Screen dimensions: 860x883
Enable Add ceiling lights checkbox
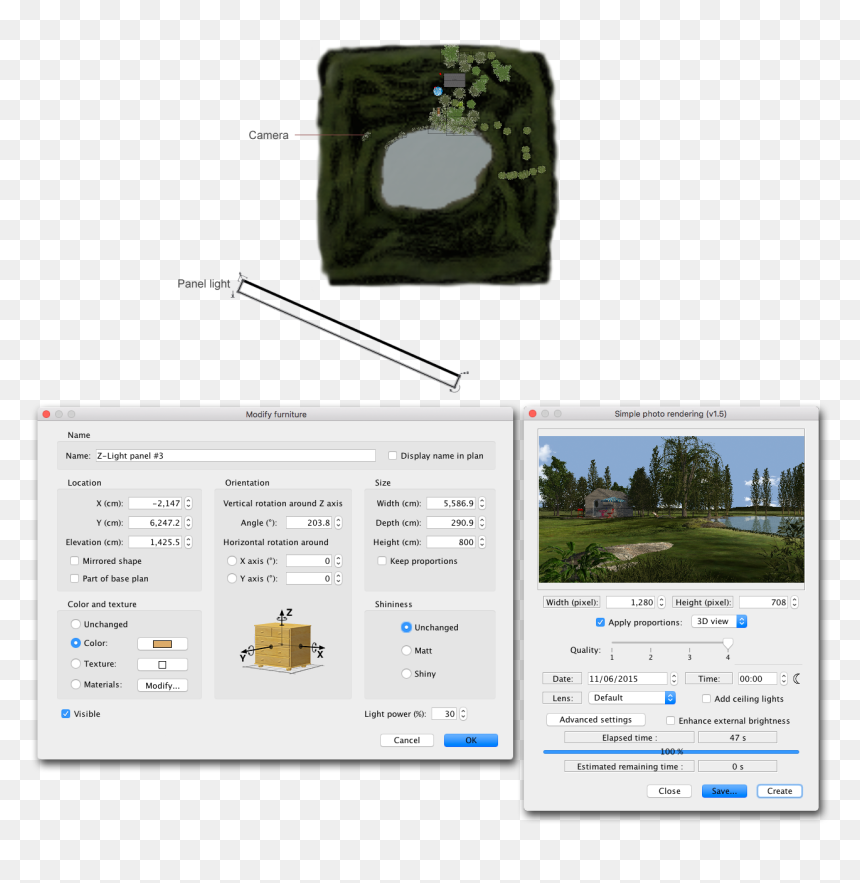[x=706, y=698]
